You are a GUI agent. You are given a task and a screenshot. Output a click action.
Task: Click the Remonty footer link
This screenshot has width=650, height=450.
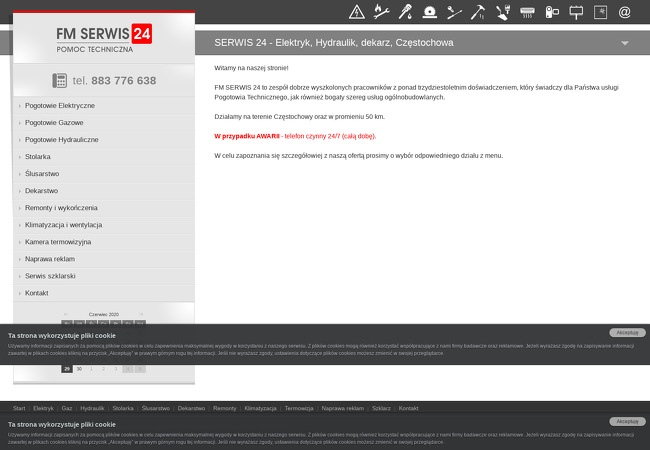tap(225, 408)
